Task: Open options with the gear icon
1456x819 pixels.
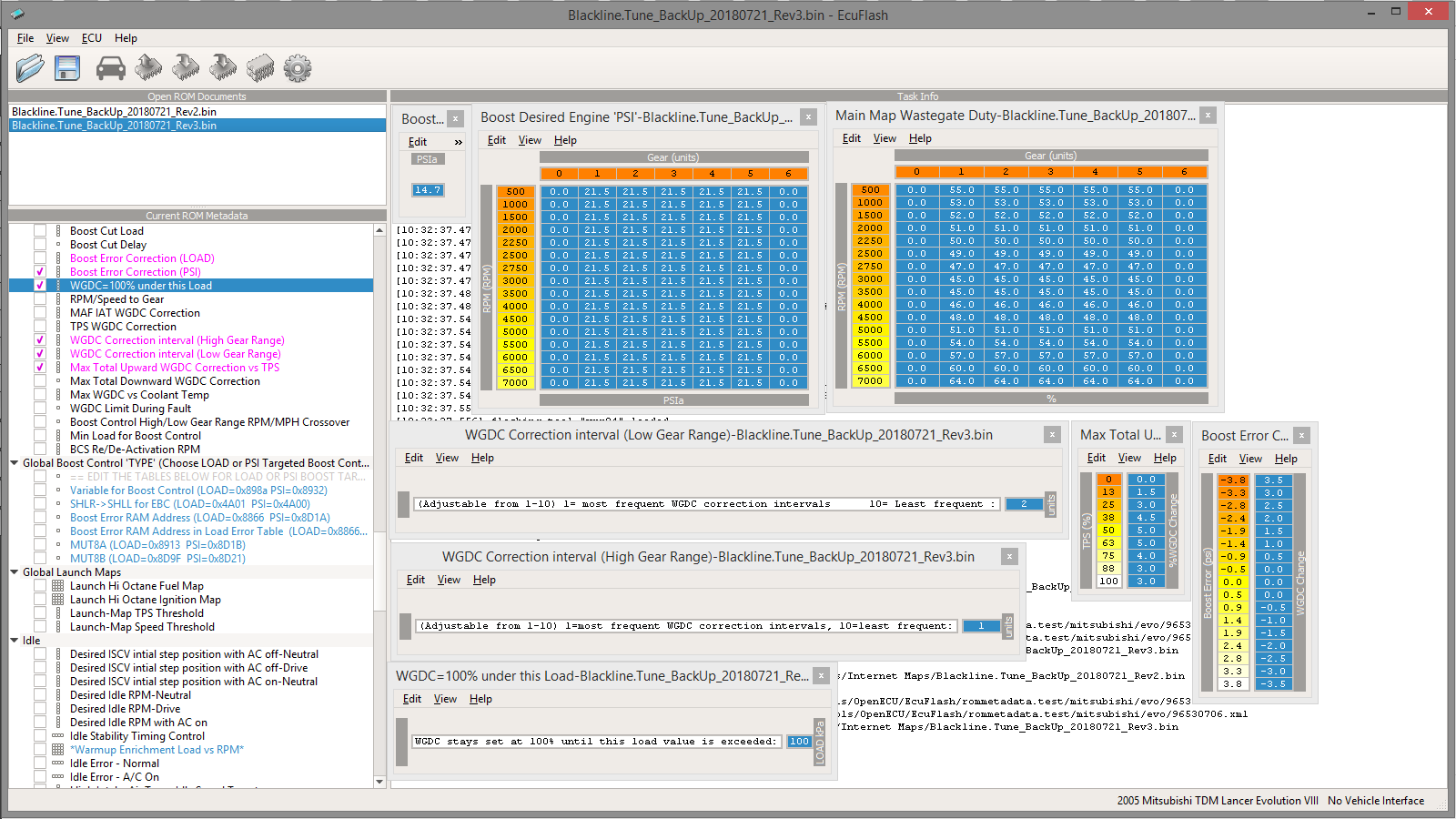Action: tap(298, 68)
